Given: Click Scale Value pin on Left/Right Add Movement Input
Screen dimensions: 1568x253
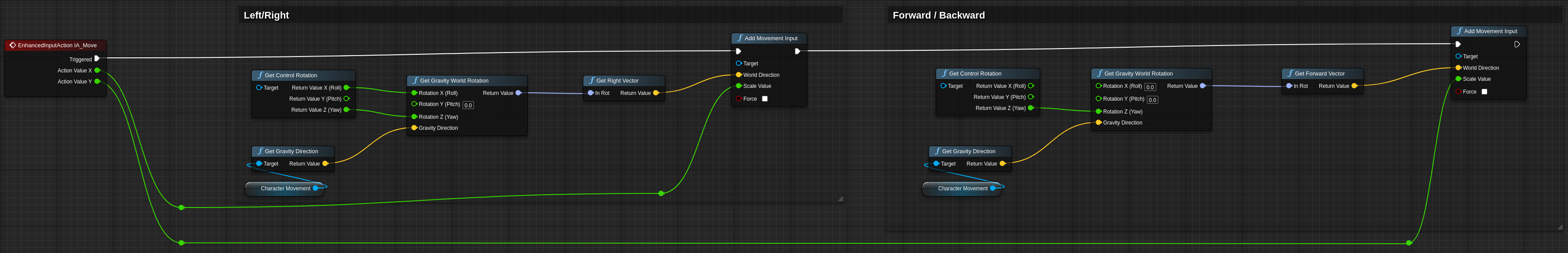Looking at the screenshot, I should (739, 86).
